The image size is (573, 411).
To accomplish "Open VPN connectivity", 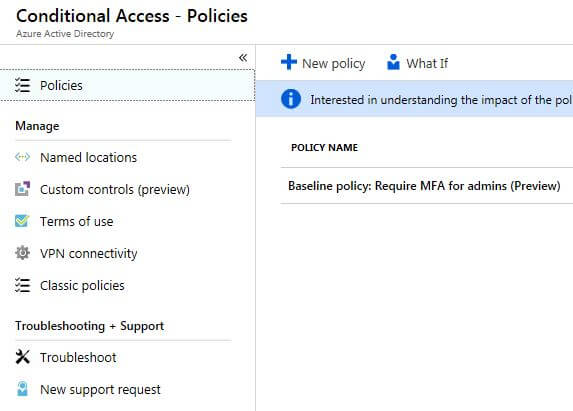I will click(89, 254).
